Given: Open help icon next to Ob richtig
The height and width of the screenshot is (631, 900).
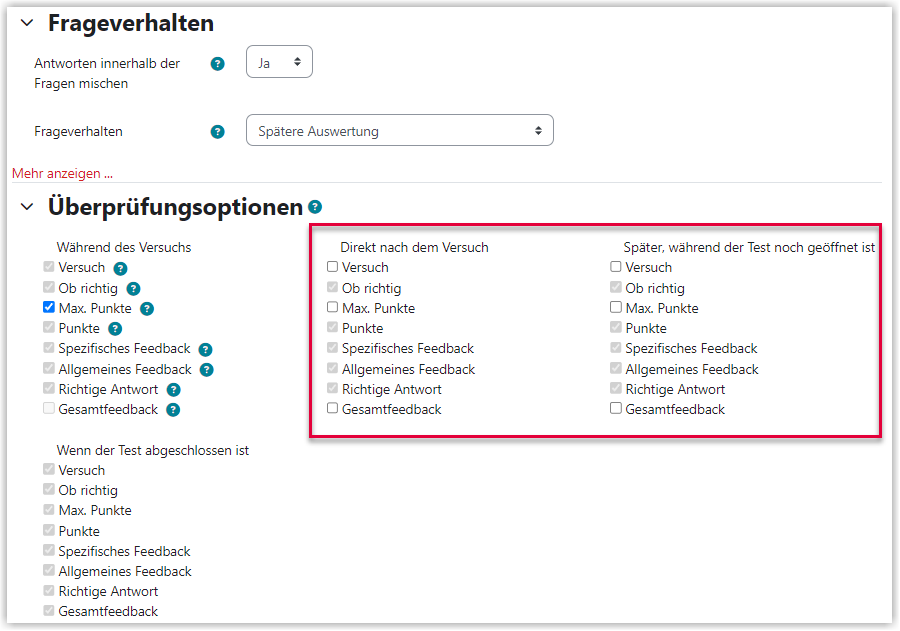Looking at the screenshot, I should pyautogui.click(x=133, y=289).
